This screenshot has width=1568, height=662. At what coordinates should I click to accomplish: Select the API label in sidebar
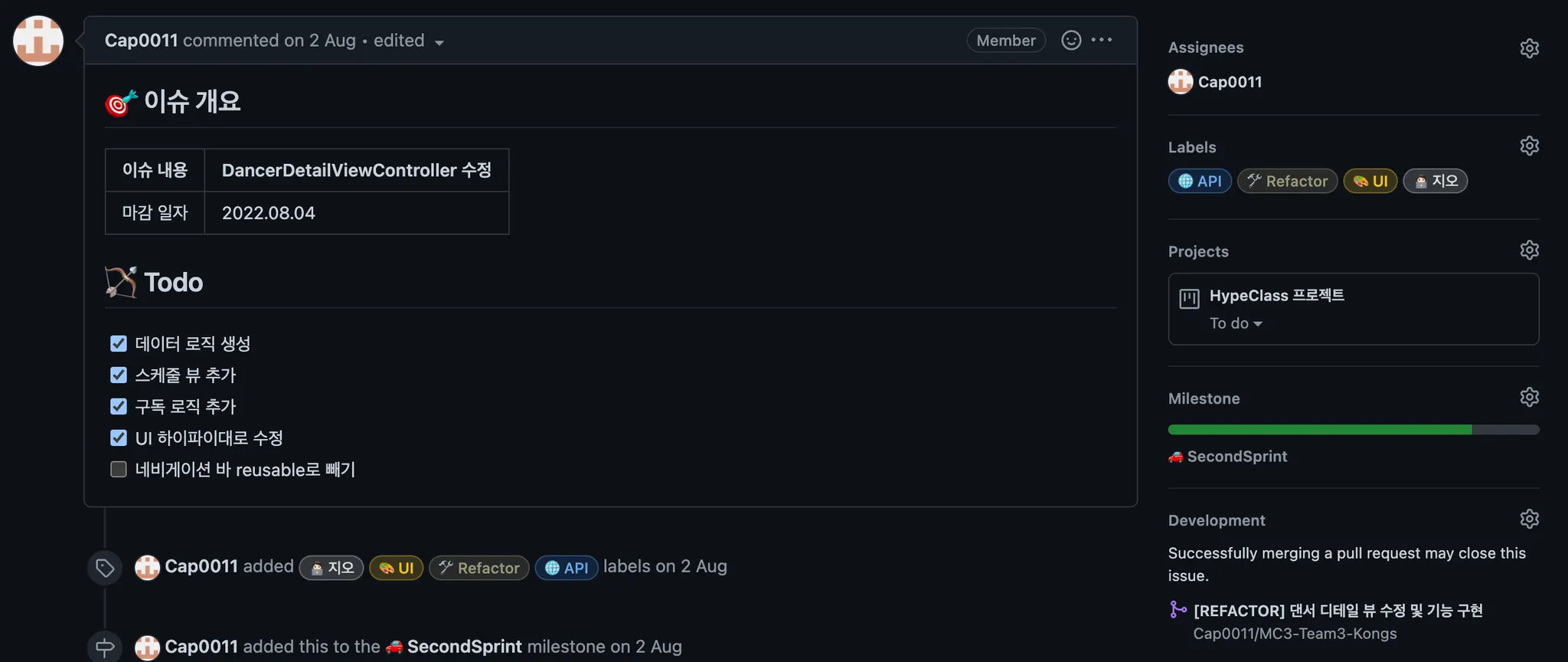tap(1200, 182)
